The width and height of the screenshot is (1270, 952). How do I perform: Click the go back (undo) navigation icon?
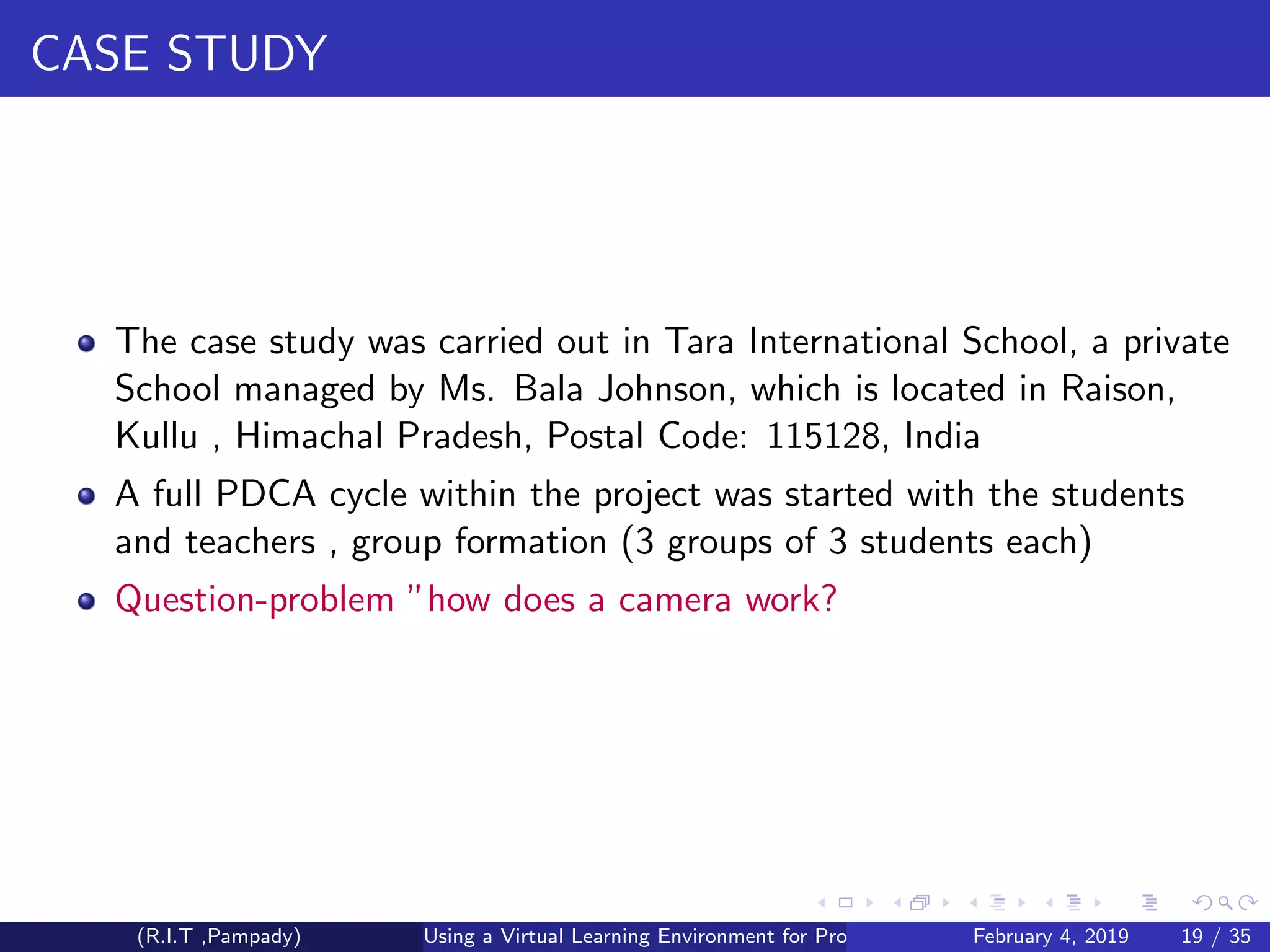tap(1202, 903)
